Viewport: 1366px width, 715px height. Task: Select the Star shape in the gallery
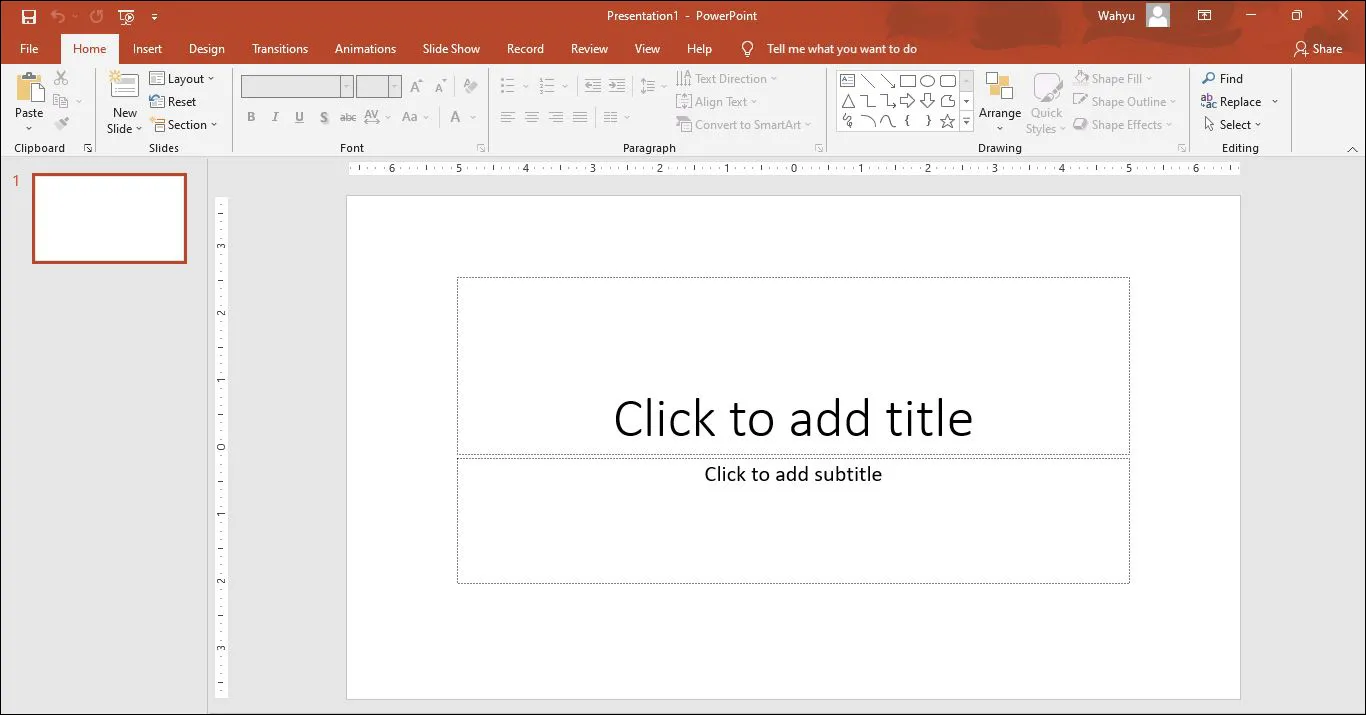tap(946, 121)
